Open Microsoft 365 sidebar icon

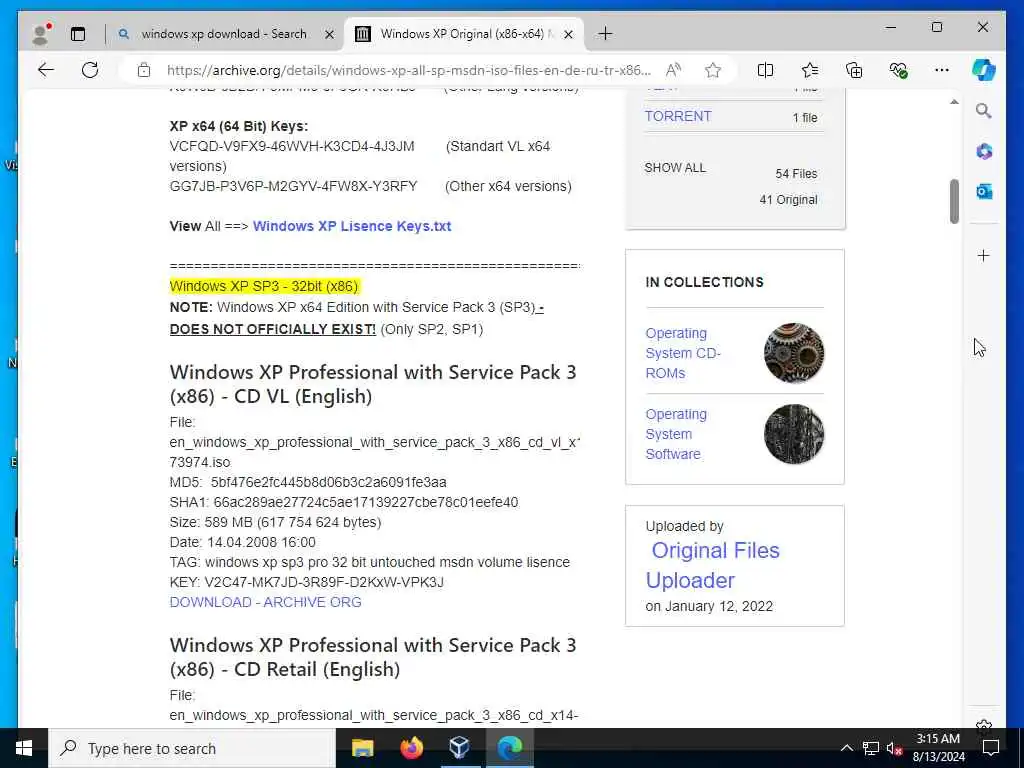click(x=984, y=152)
